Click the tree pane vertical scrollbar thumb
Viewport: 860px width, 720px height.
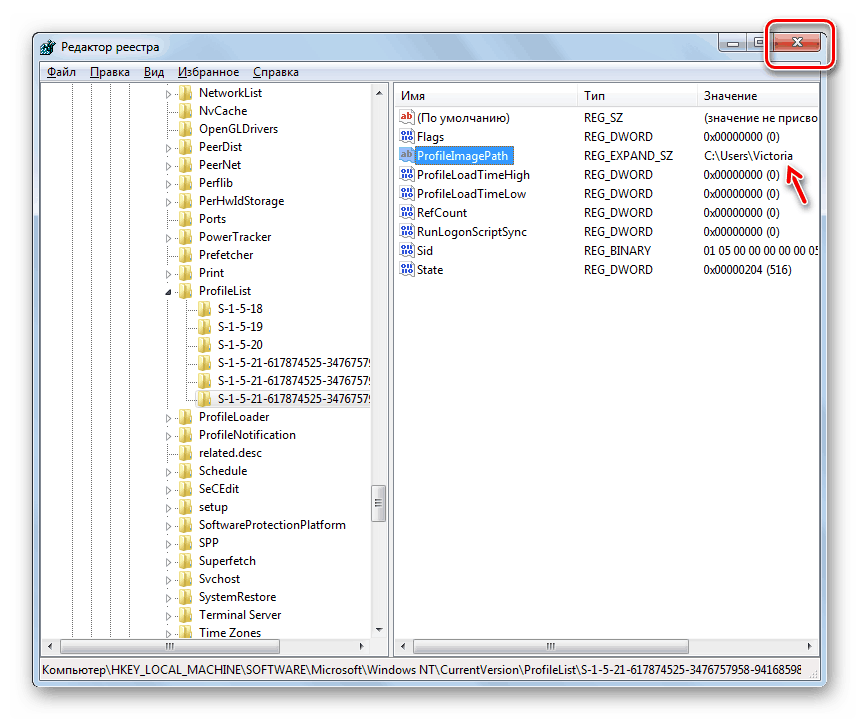coord(378,498)
